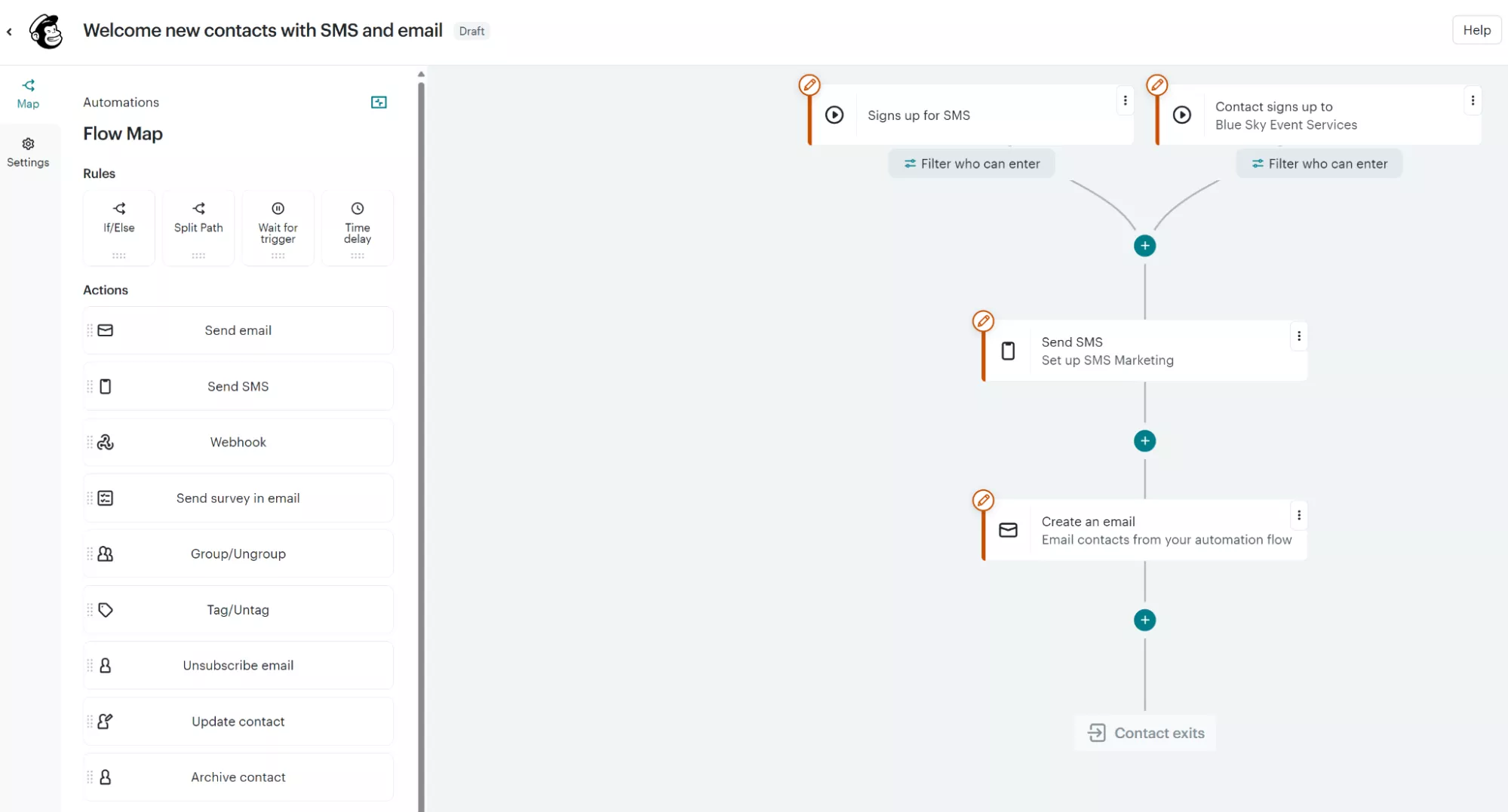Click the Automations breadcrumb label
Image resolution: width=1508 pixels, height=812 pixels.
(121, 102)
